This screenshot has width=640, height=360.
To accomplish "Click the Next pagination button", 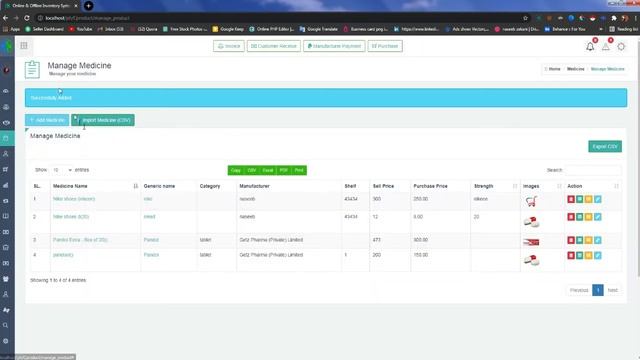I will point(613,290).
